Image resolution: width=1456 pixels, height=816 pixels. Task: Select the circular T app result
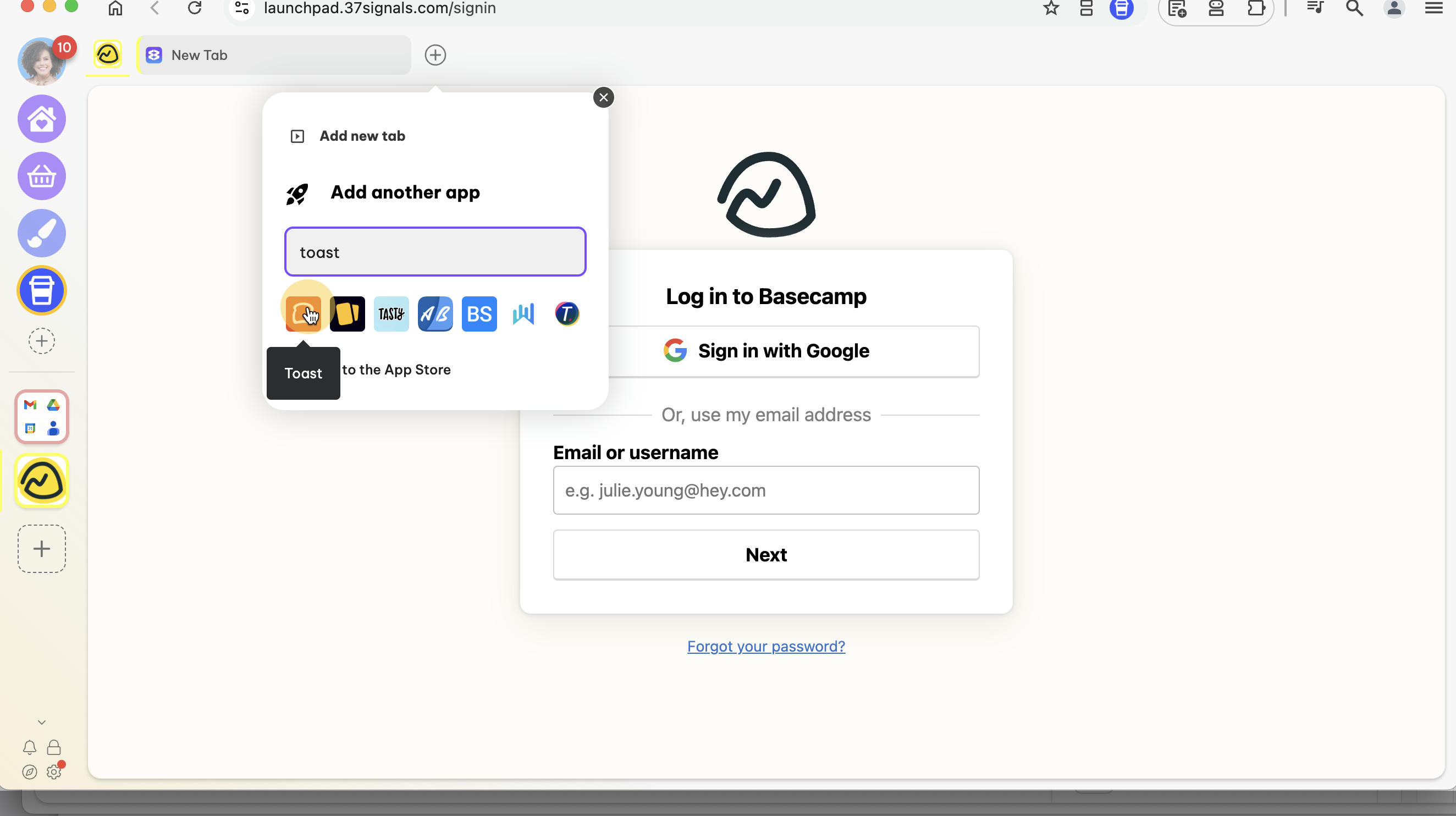coord(567,313)
